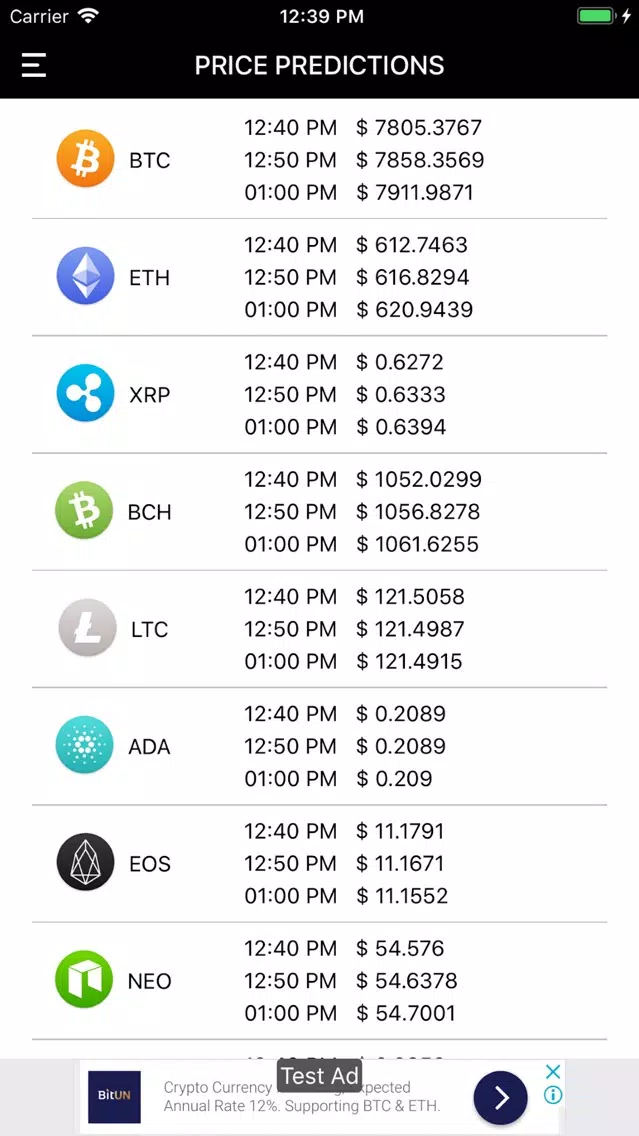Tap the XRP 12:50 PM price $0.6333
This screenshot has height=1136, width=639.
point(401,394)
